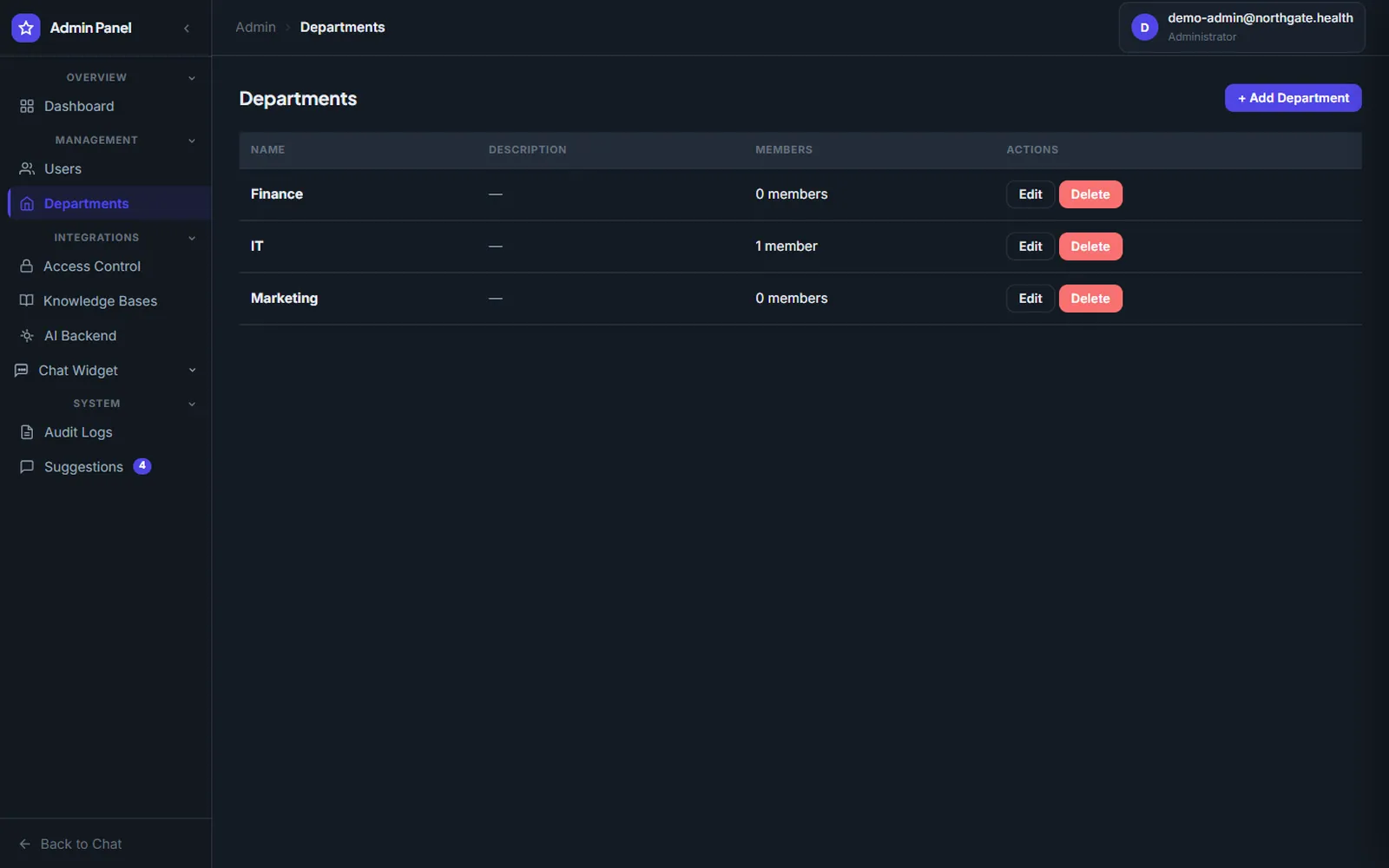The height and width of the screenshot is (868, 1389).
Task: Click the '1 member' cell for IT
Action: [787, 246]
